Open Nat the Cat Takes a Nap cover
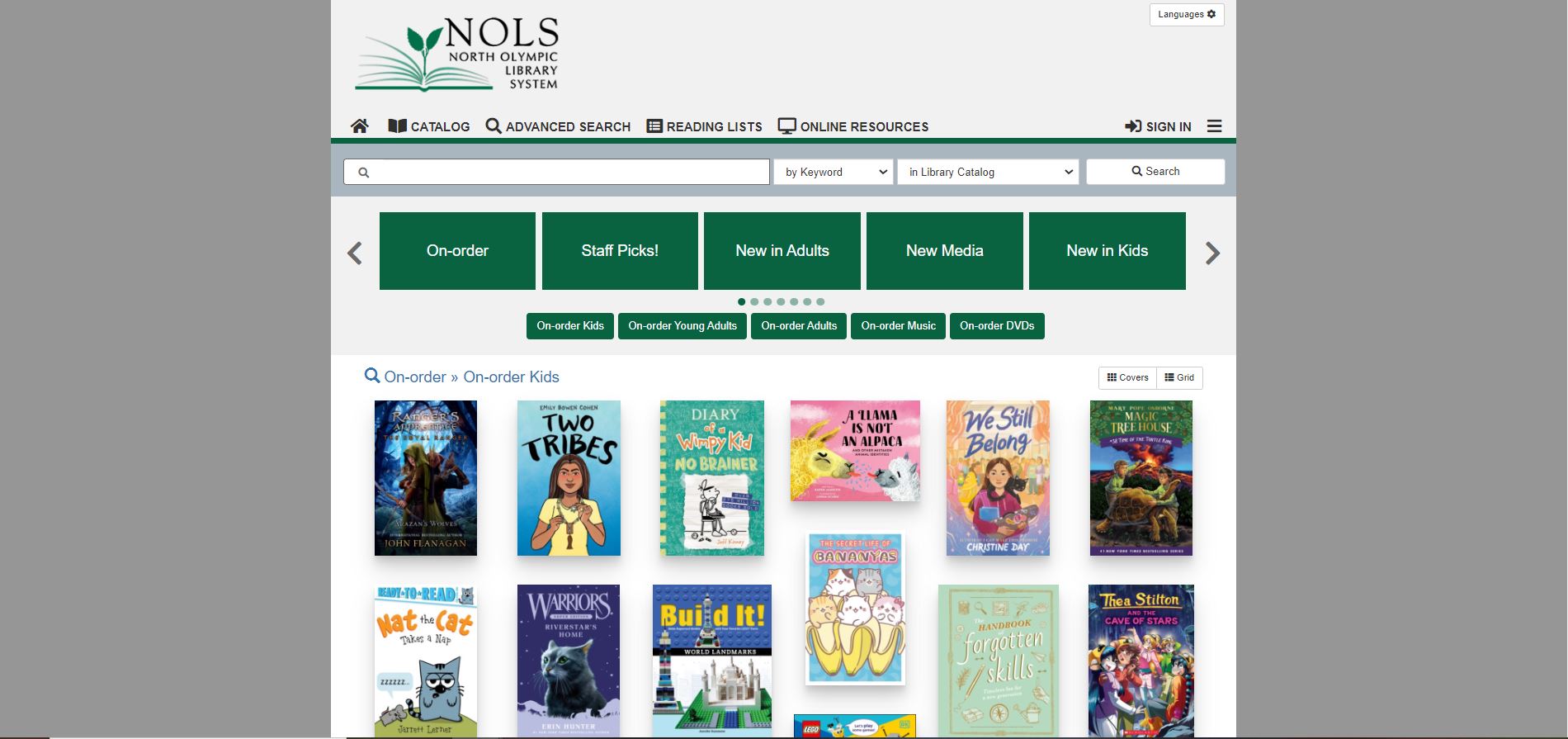The height and width of the screenshot is (739, 1568). pos(426,661)
